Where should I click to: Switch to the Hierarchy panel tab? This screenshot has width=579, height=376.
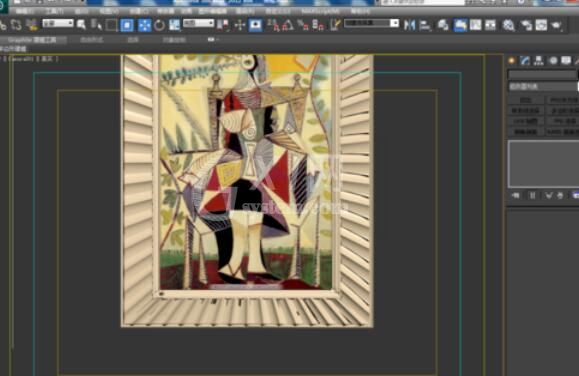538,61
